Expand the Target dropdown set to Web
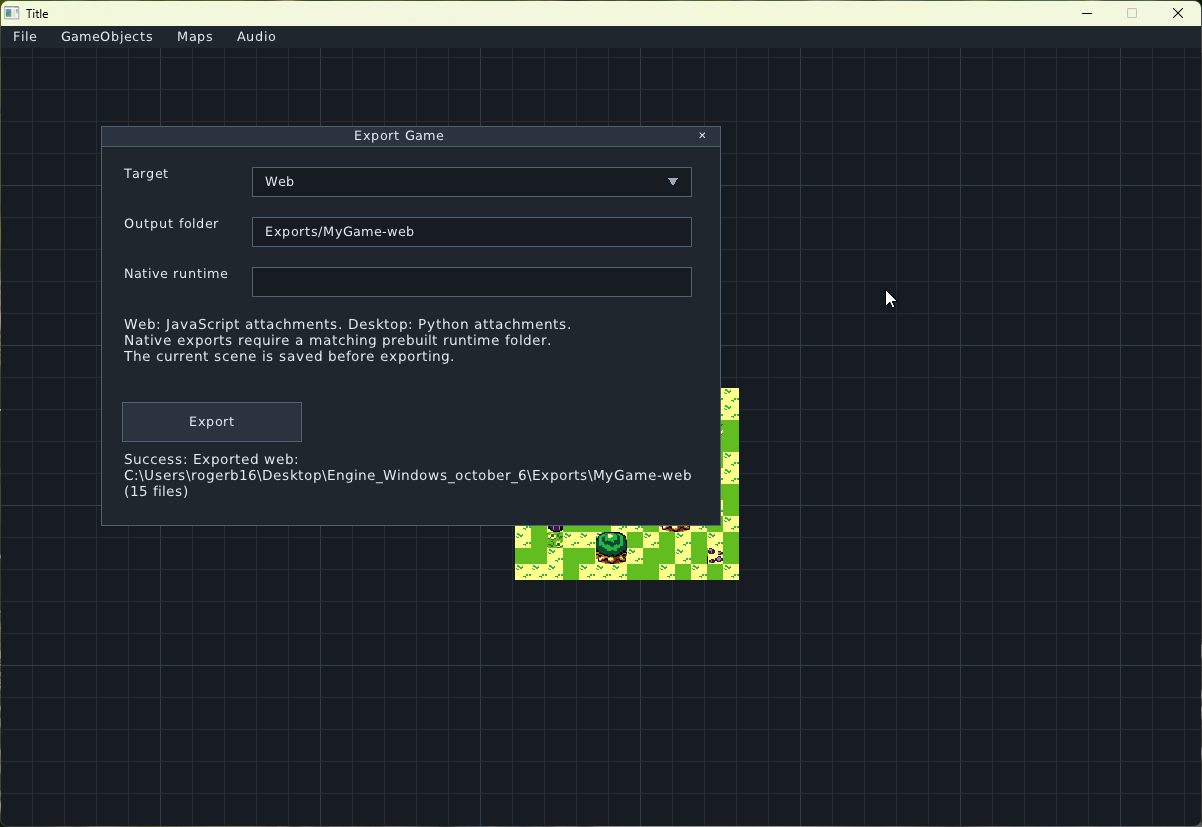The image size is (1202, 827). (471, 182)
